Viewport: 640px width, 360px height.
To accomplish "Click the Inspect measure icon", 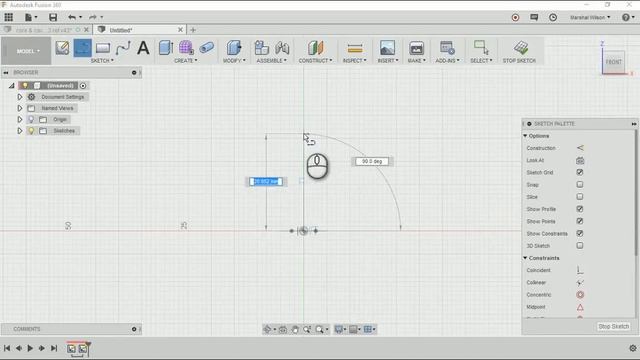I will (x=354, y=48).
